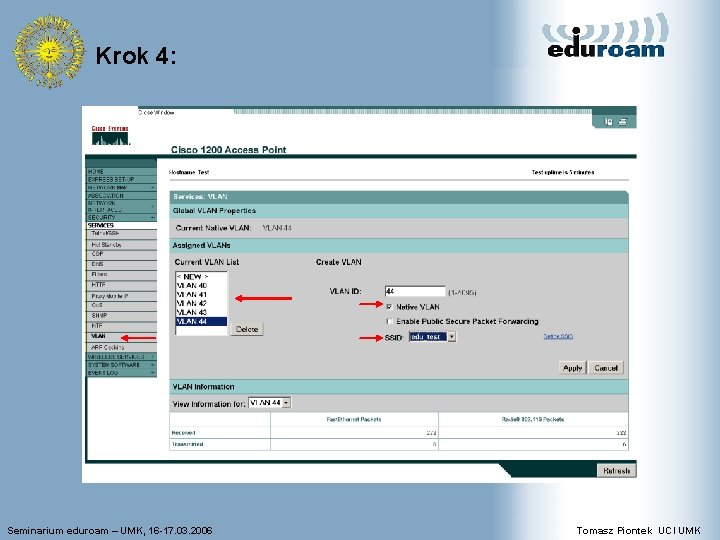The image size is (720, 540).
Task: Click the Refresh button
Action: 616,471
